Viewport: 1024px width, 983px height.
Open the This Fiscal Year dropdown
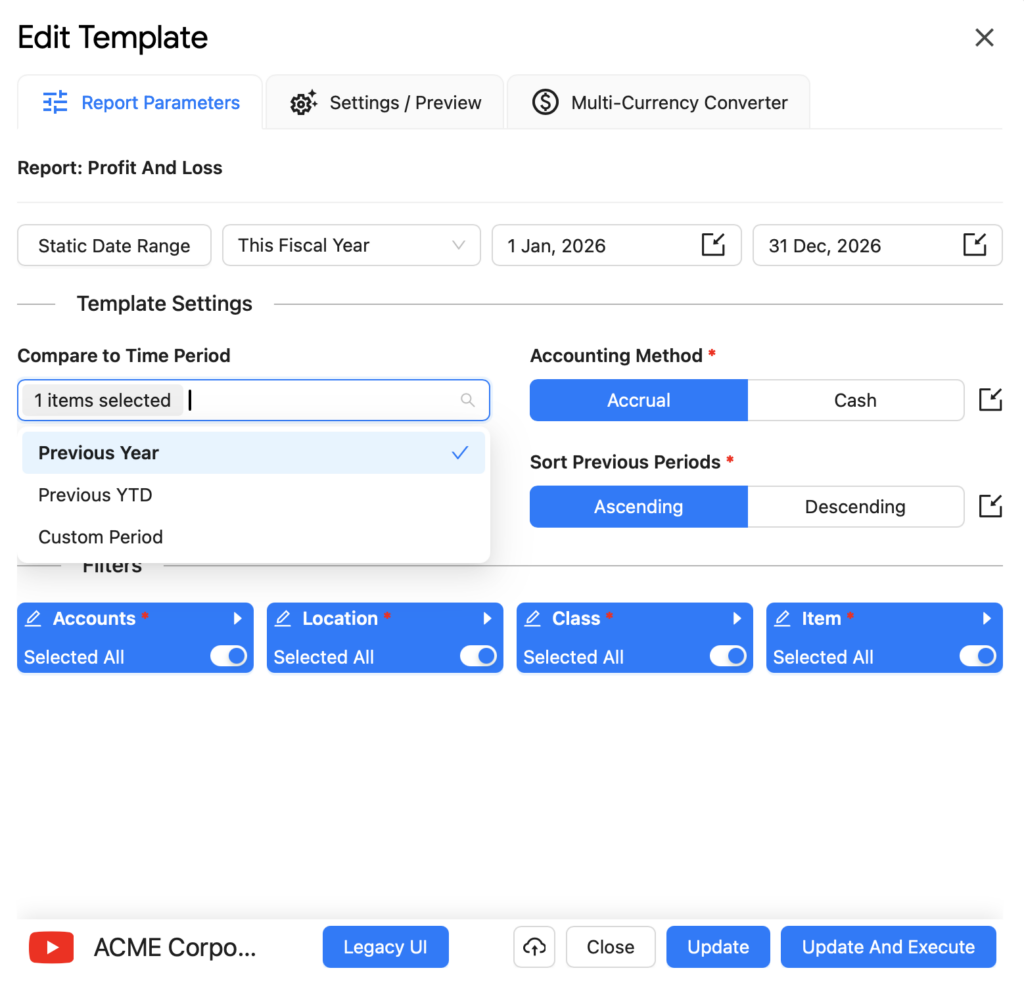[351, 245]
